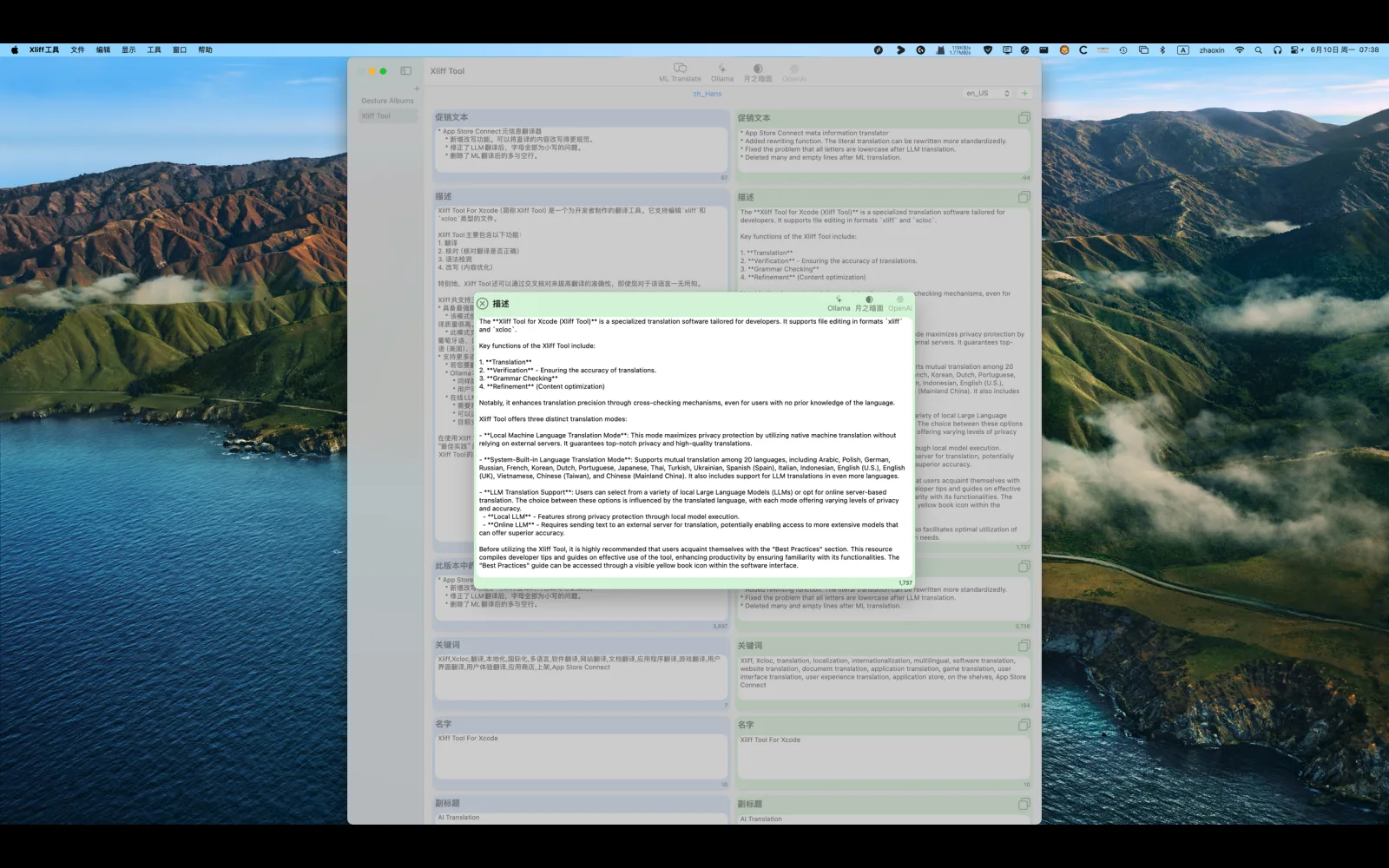Click 月之暗面 in the main window toolbar
Image resolution: width=1389 pixels, height=868 pixels.
click(758, 73)
